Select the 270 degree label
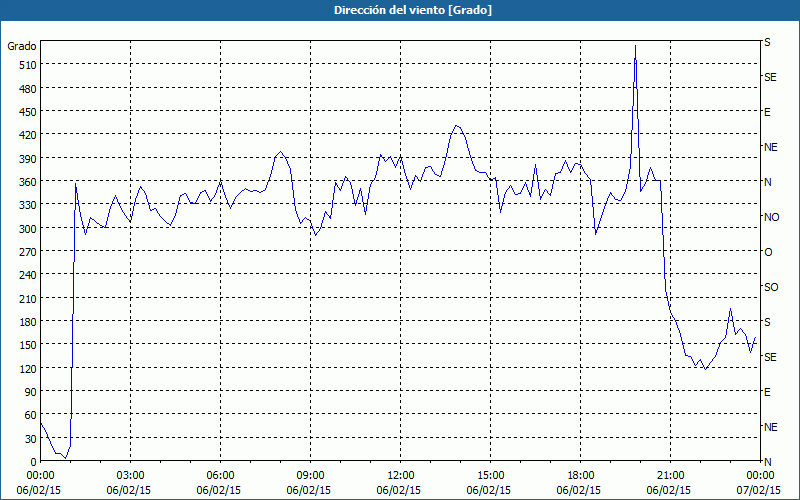The width and height of the screenshot is (800, 500). (27, 252)
